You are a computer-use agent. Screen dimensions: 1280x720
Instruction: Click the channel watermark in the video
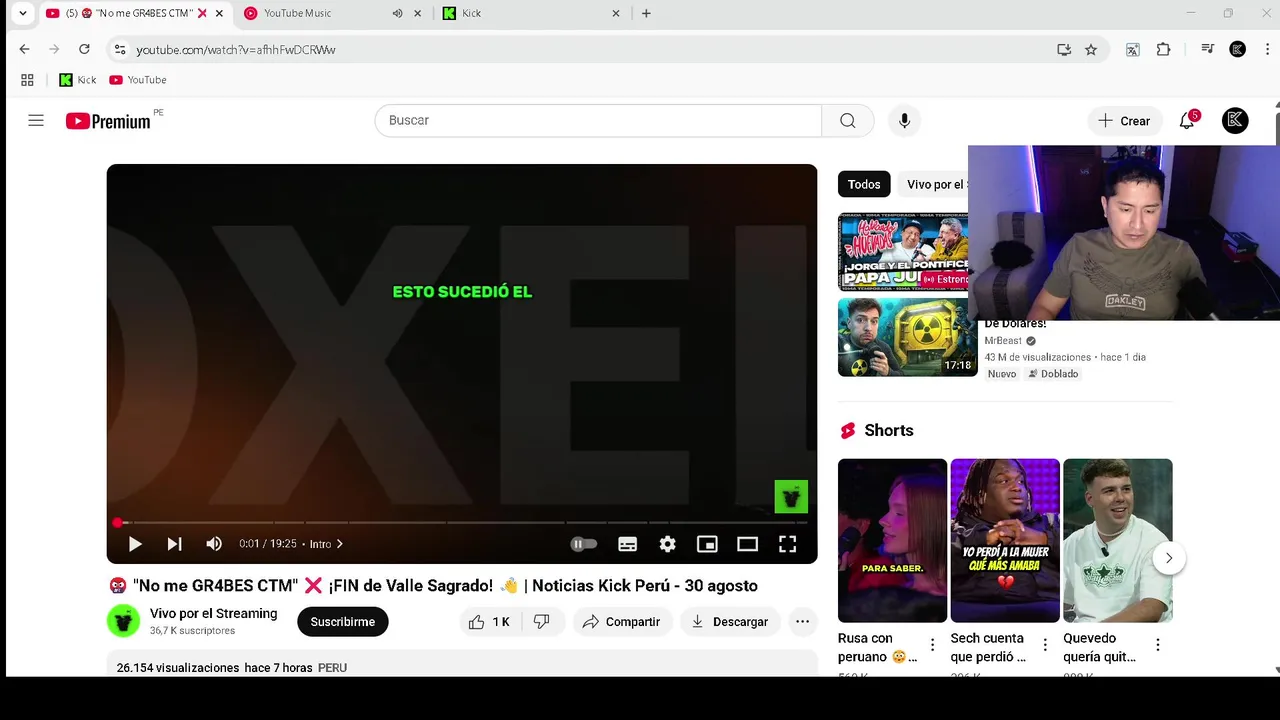[x=791, y=497]
